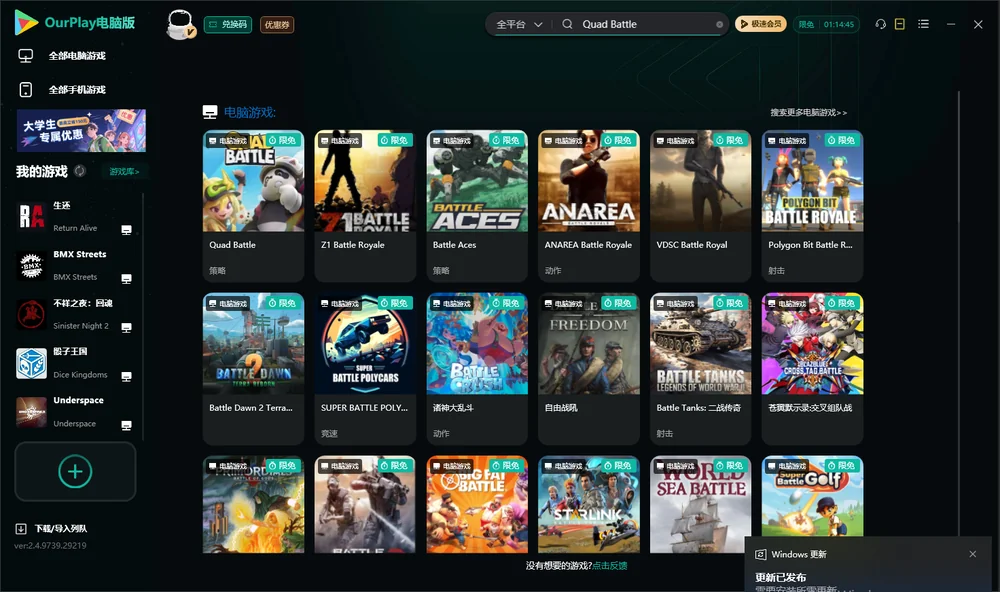The height and width of the screenshot is (592, 1000).
Task: Open the Battle Aces game card
Action: [x=477, y=205]
